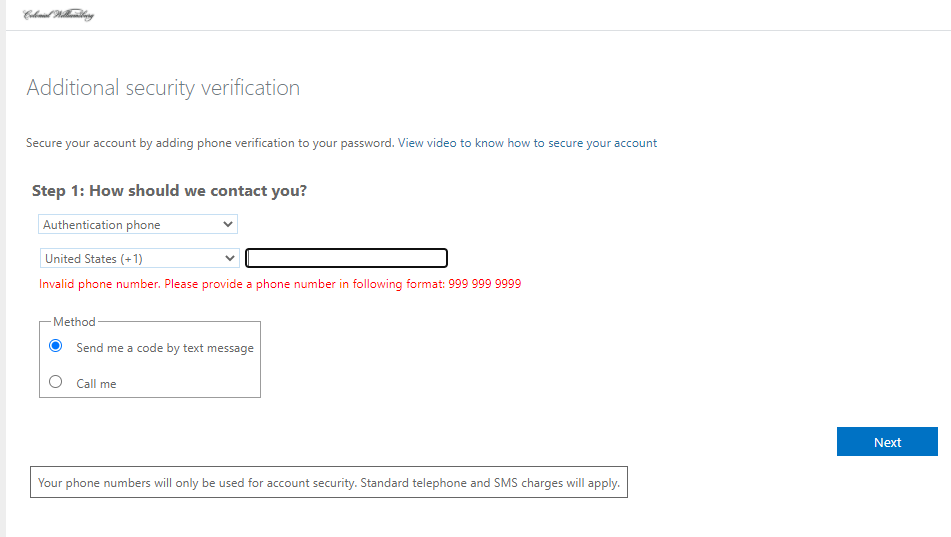Click the red invalid phone number error message
The image size is (951, 537).
point(280,284)
